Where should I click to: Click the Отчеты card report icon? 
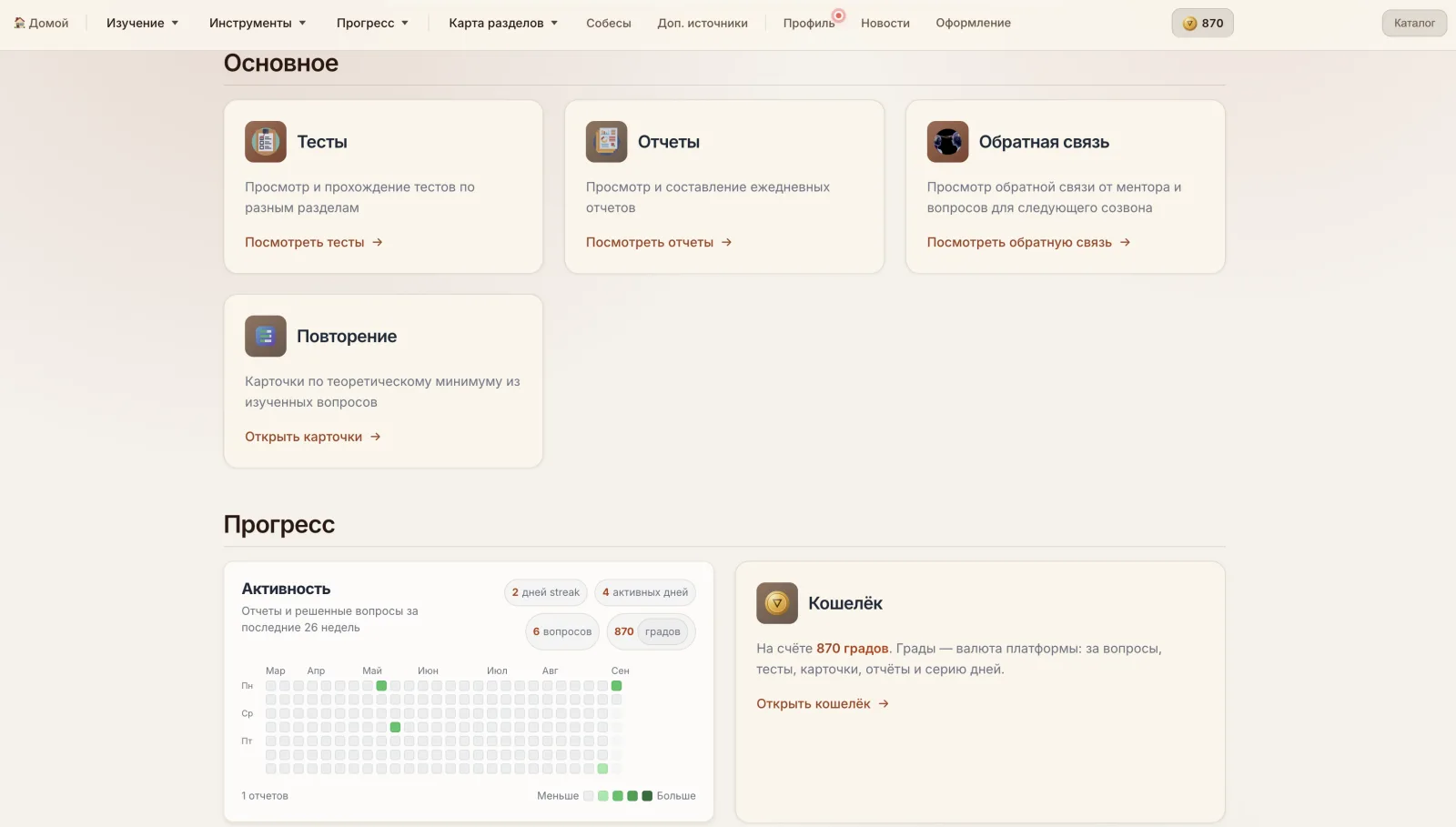pos(606,142)
